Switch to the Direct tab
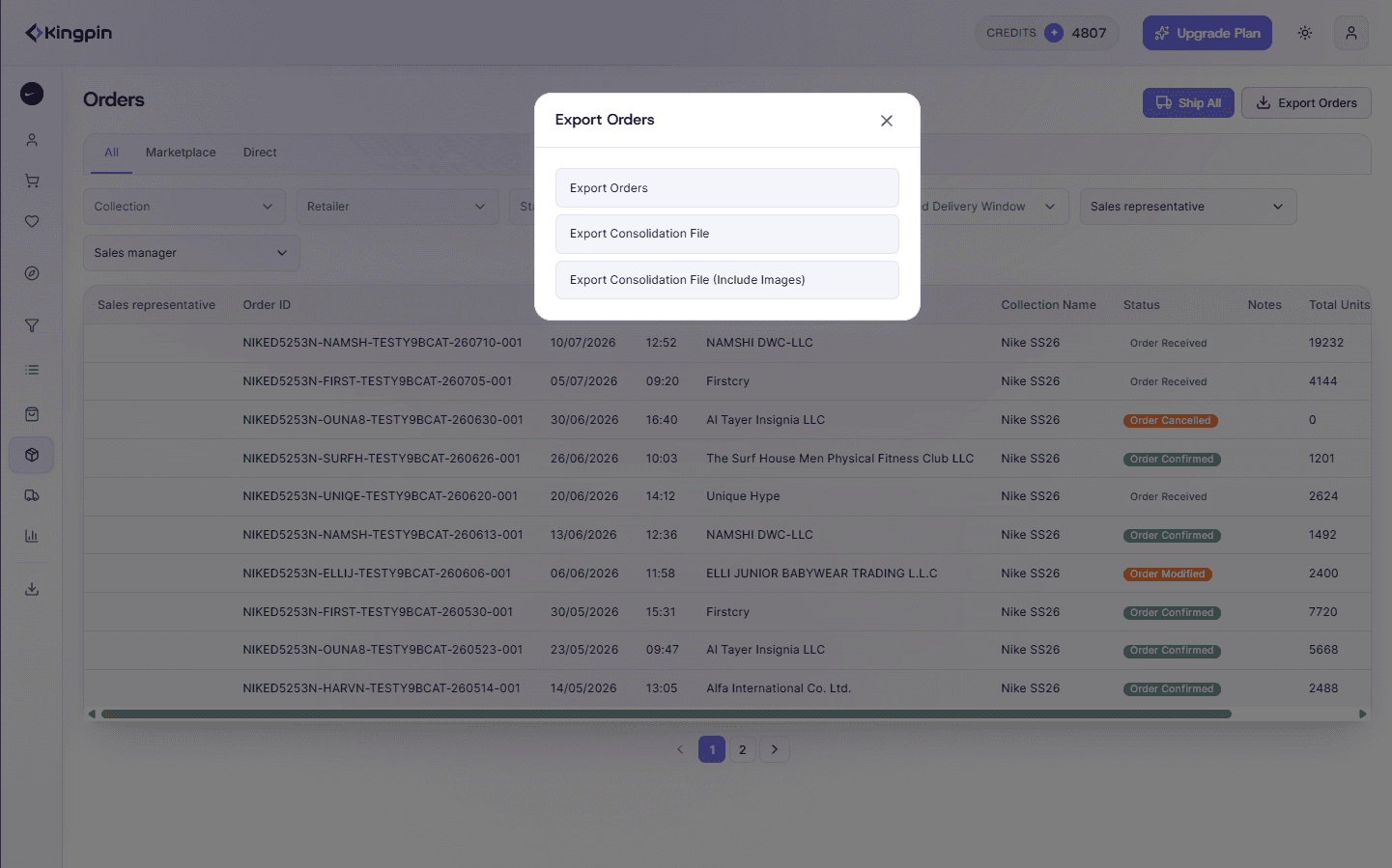 click(x=260, y=153)
